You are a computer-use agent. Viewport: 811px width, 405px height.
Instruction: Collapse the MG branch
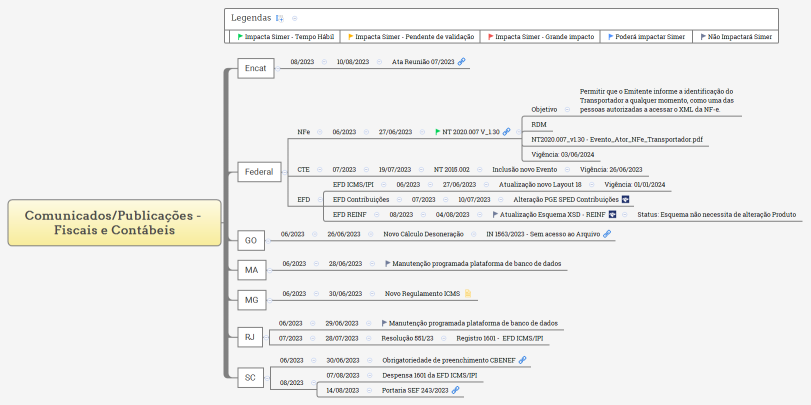coord(269,299)
